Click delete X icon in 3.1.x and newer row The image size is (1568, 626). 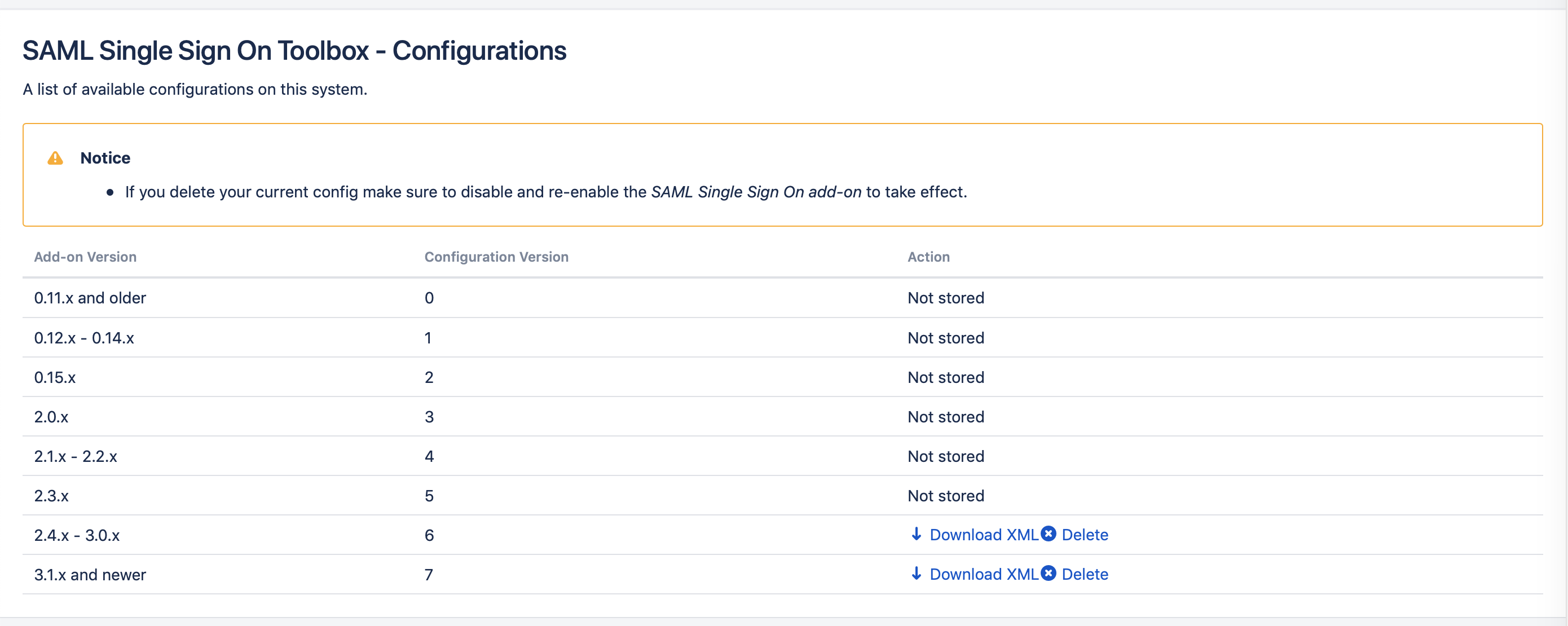pyautogui.click(x=1048, y=573)
